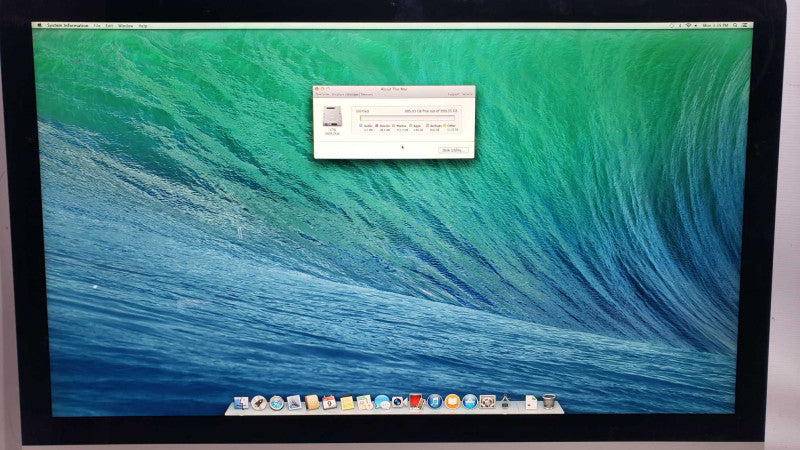Click the hard drive icon in About This Mac
800x450 pixels.
pos(332,116)
